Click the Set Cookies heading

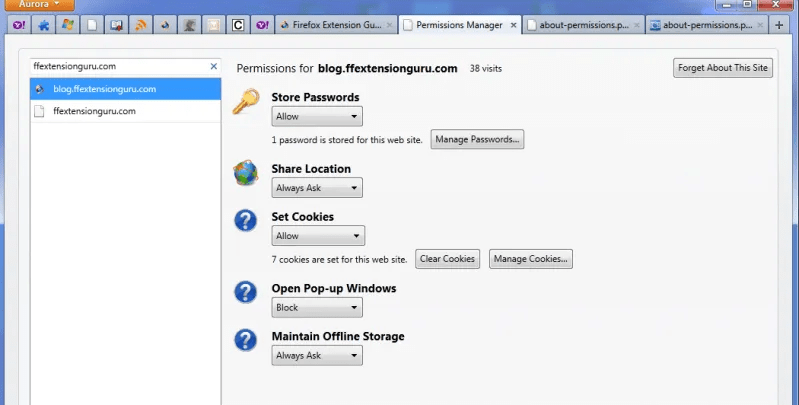(303, 217)
